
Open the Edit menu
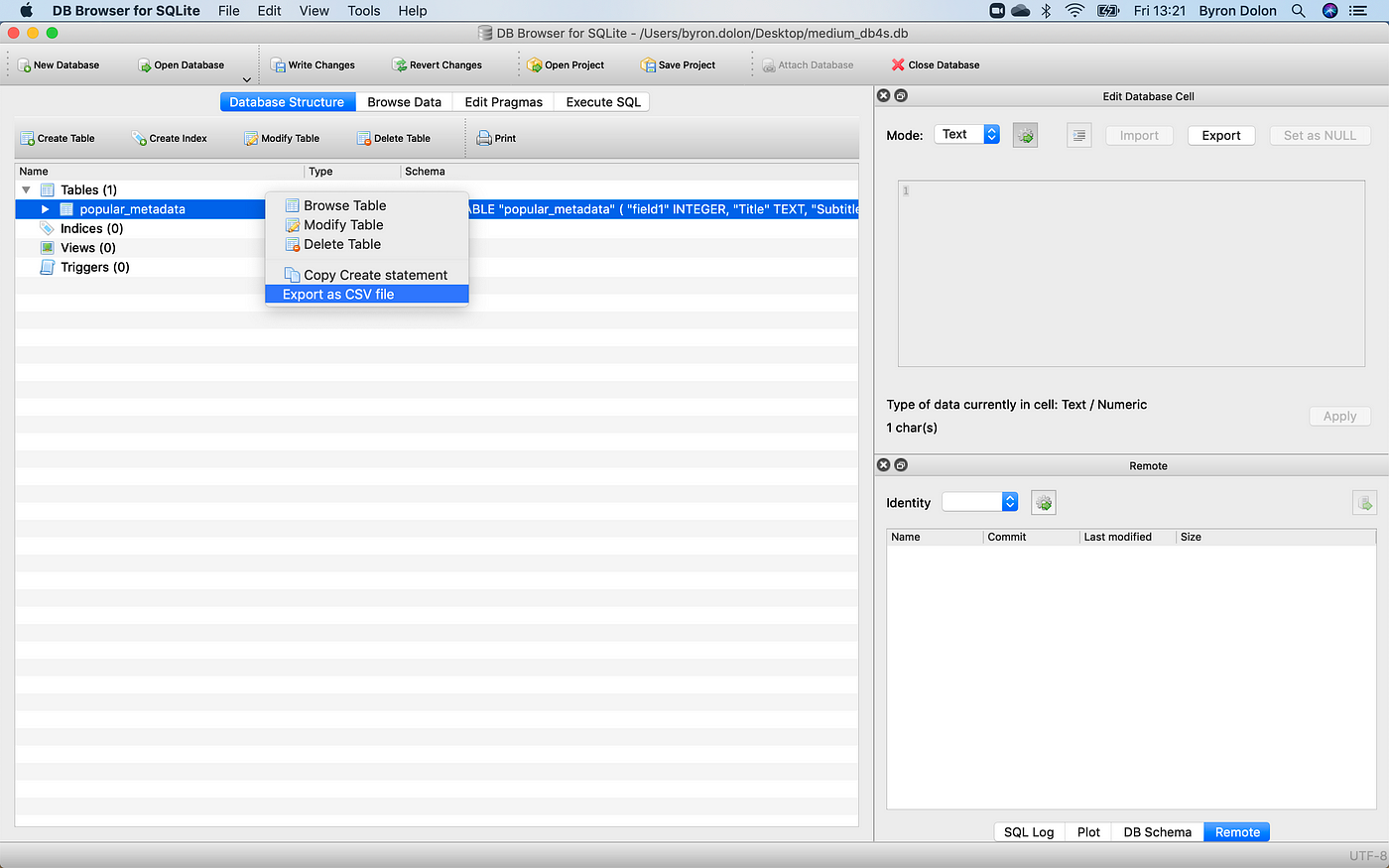pyautogui.click(x=270, y=11)
